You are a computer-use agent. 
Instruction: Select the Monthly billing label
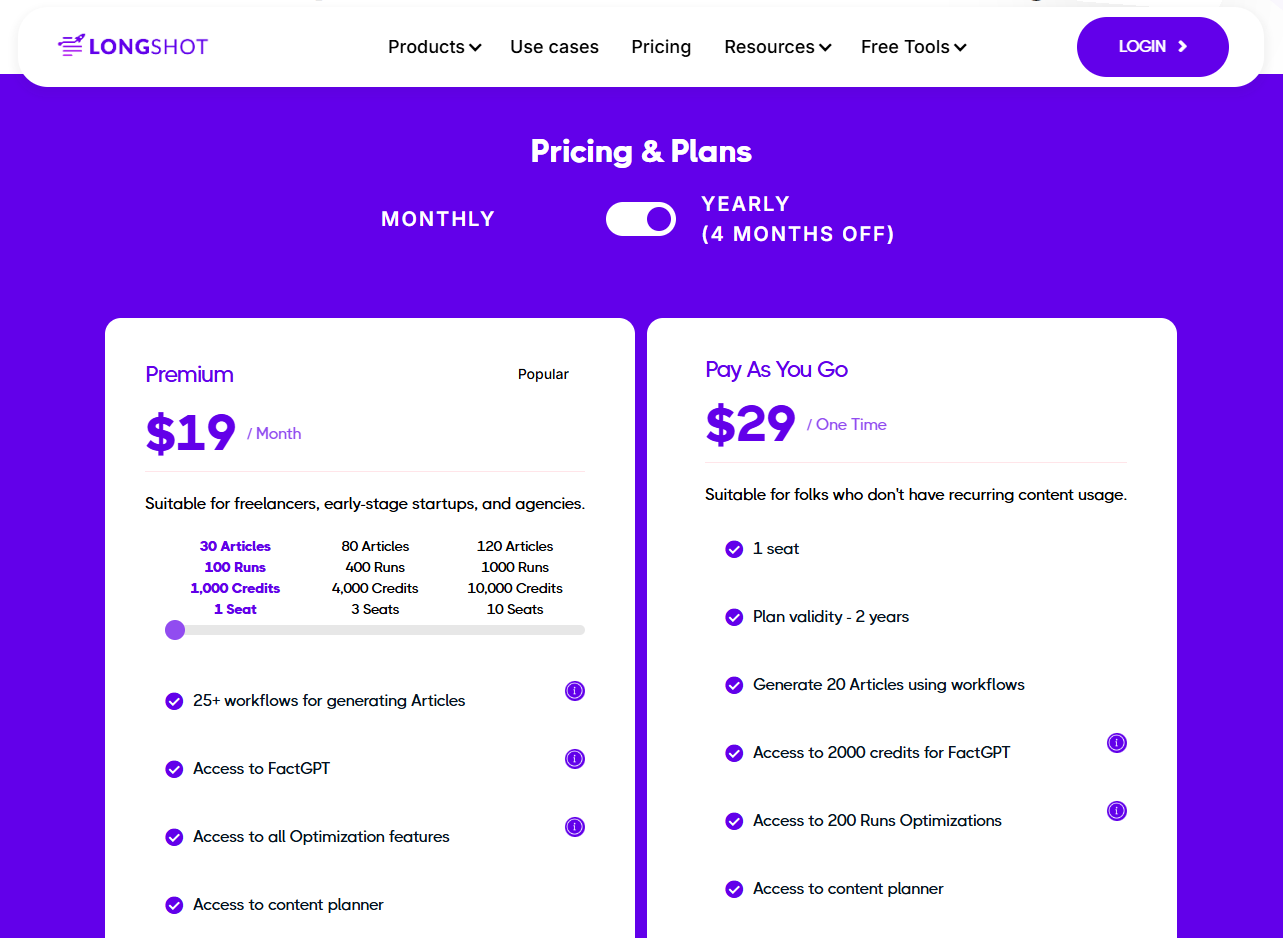[x=438, y=219]
